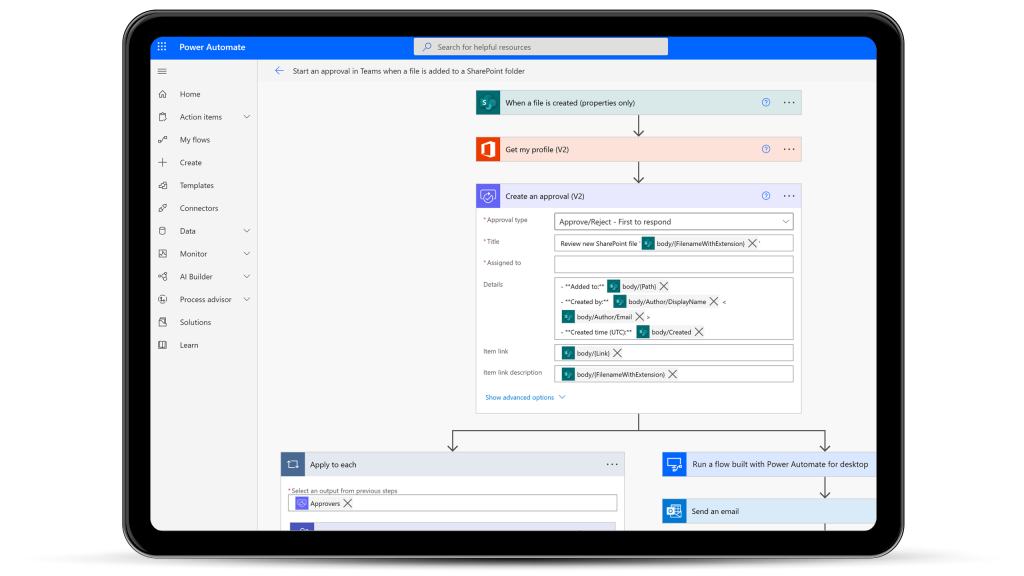
Task: Focus the Search for helpful resources box
Action: coord(541,46)
